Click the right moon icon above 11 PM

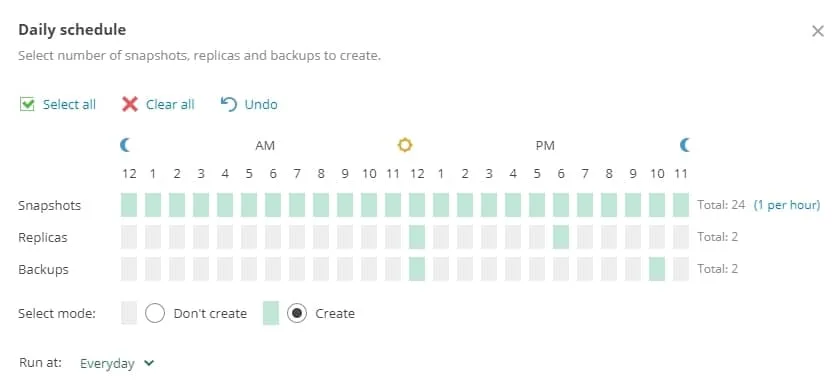[685, 145]
